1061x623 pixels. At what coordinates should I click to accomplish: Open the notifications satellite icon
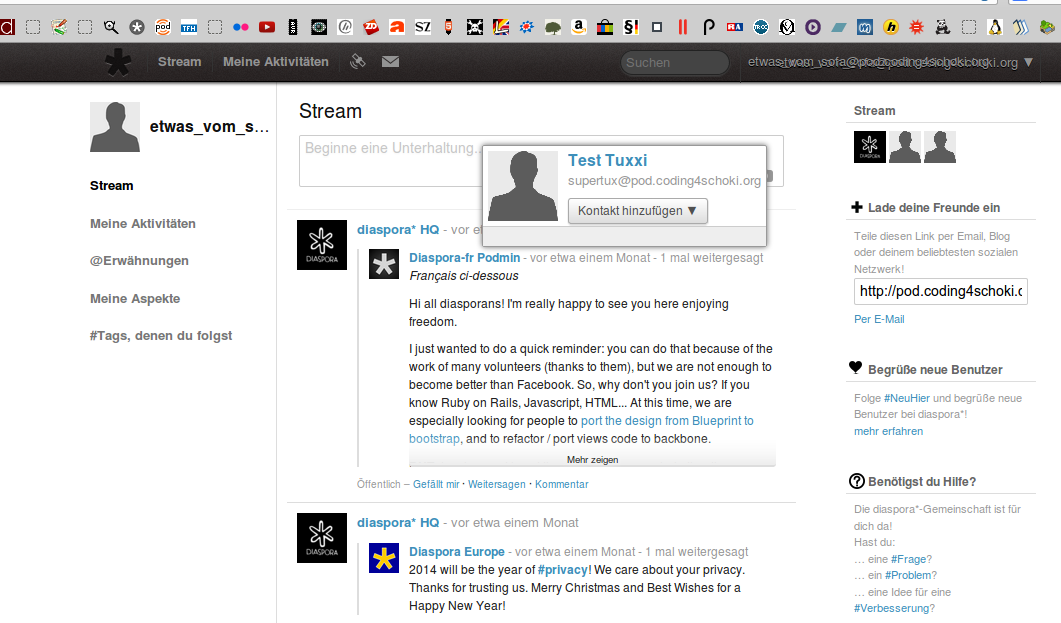pyautogui.click(x=358, y=62)
